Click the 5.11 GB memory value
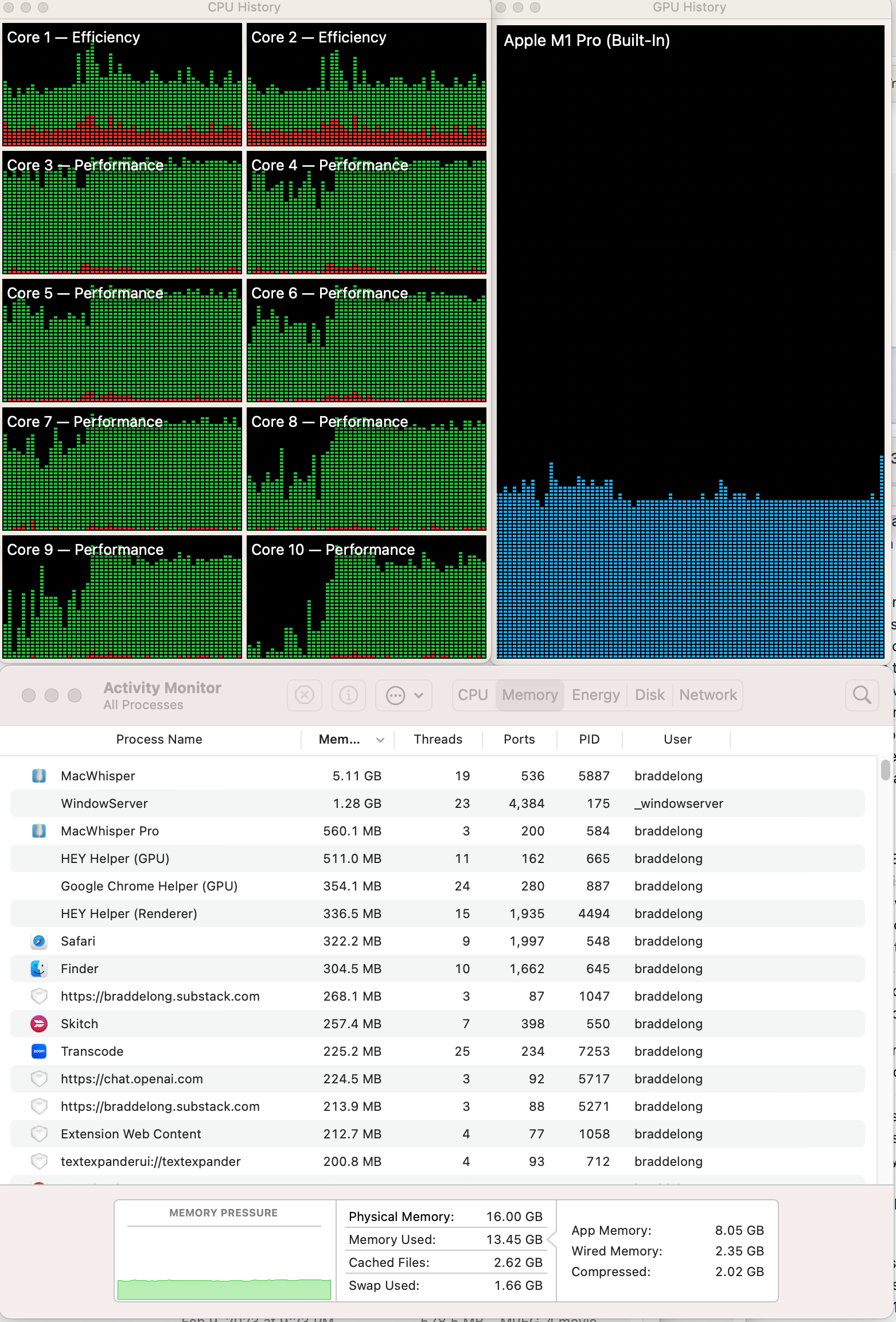The image size is (896, 1322). tap(357, 776)
